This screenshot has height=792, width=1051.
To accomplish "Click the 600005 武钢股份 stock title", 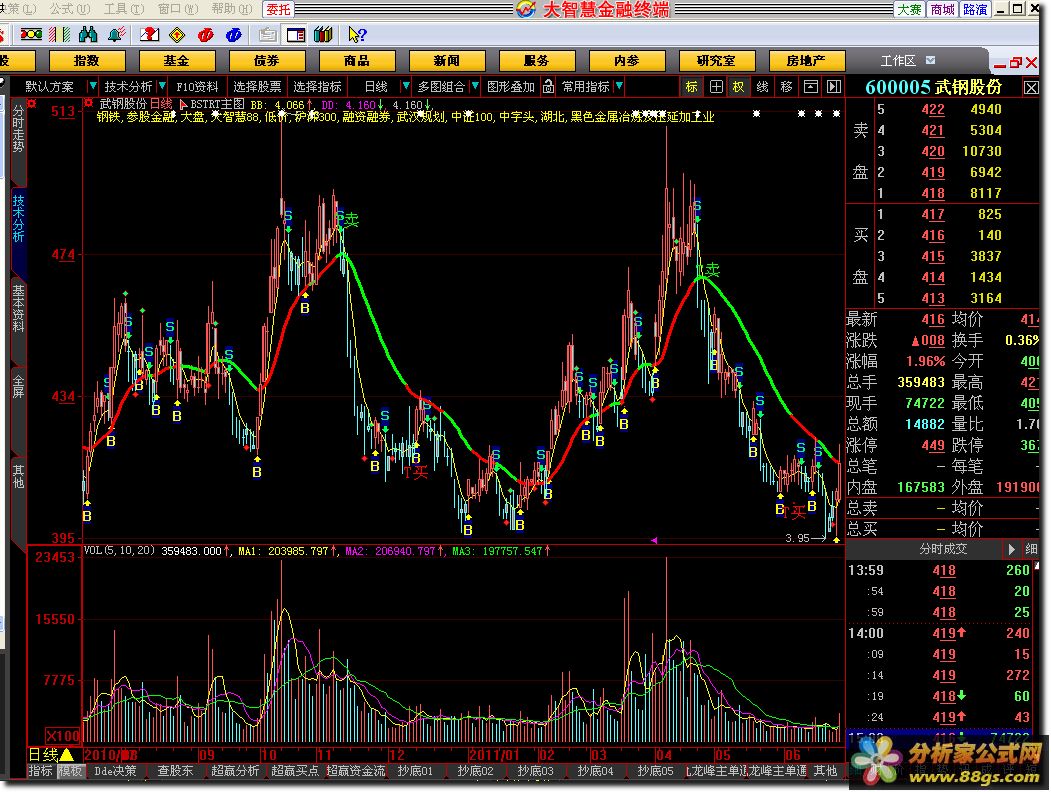I will [933, 87].
